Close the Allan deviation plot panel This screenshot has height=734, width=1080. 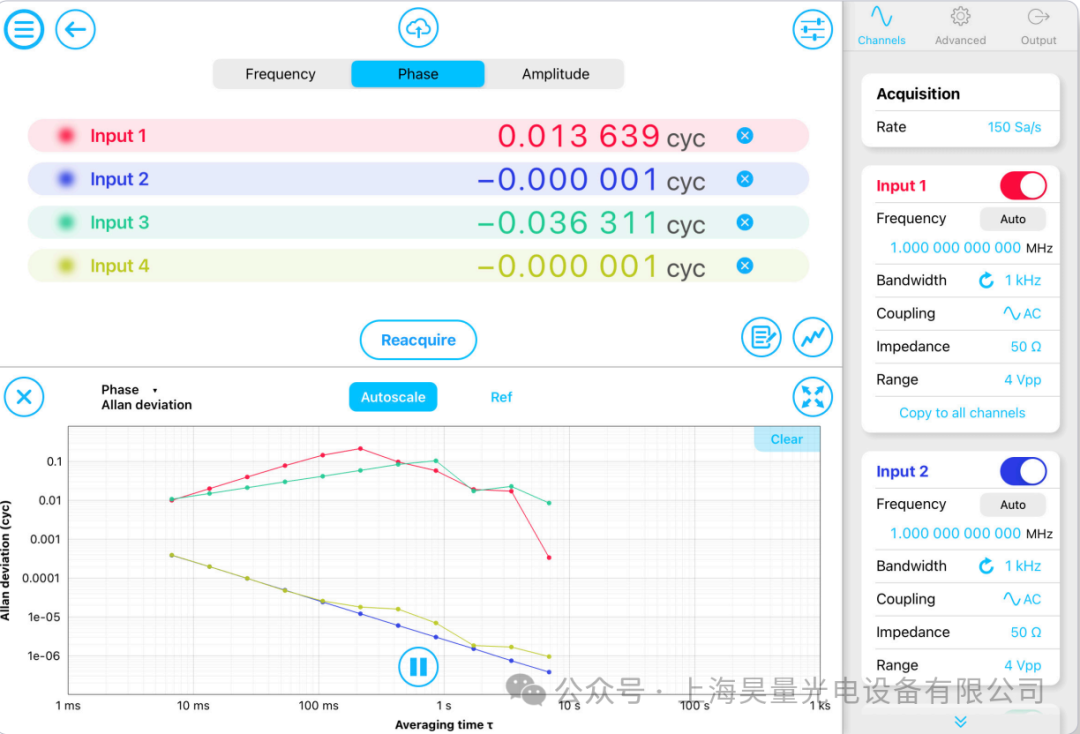[x=24, y=397]
